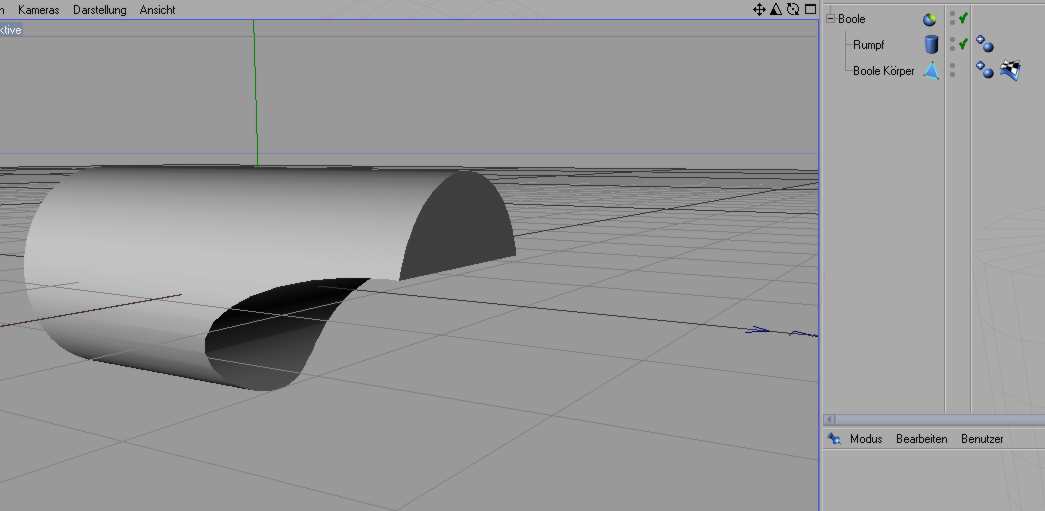Open the Modus menu in attribute manager

pos(866,439)
